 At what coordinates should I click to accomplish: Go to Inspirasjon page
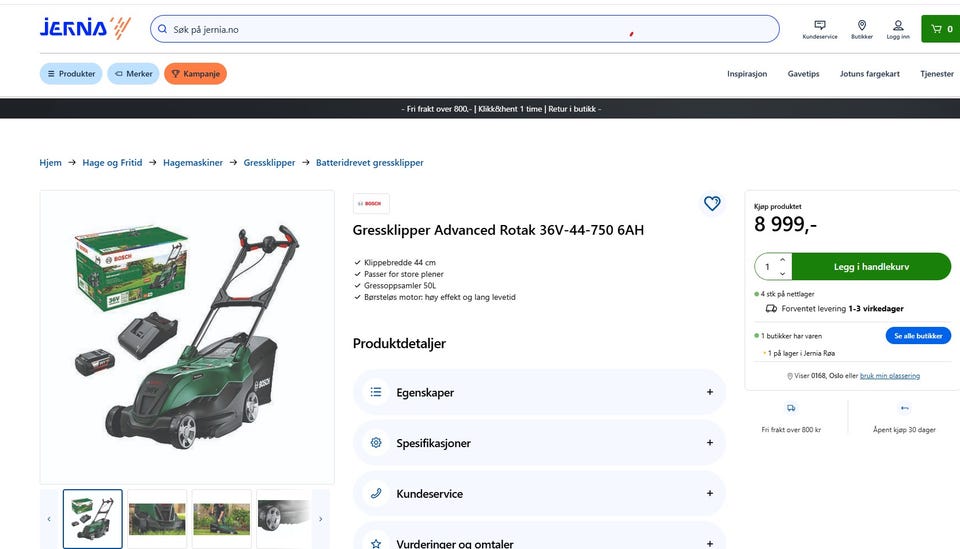click(747, 73)
